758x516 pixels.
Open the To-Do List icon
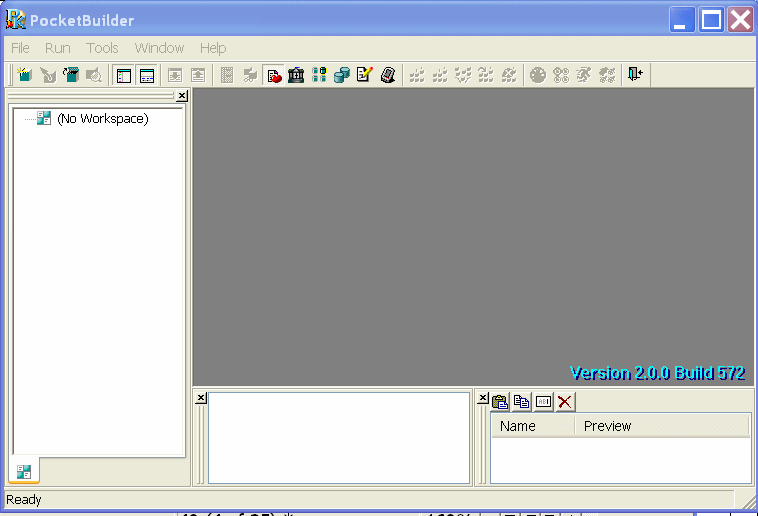point(227,75)
